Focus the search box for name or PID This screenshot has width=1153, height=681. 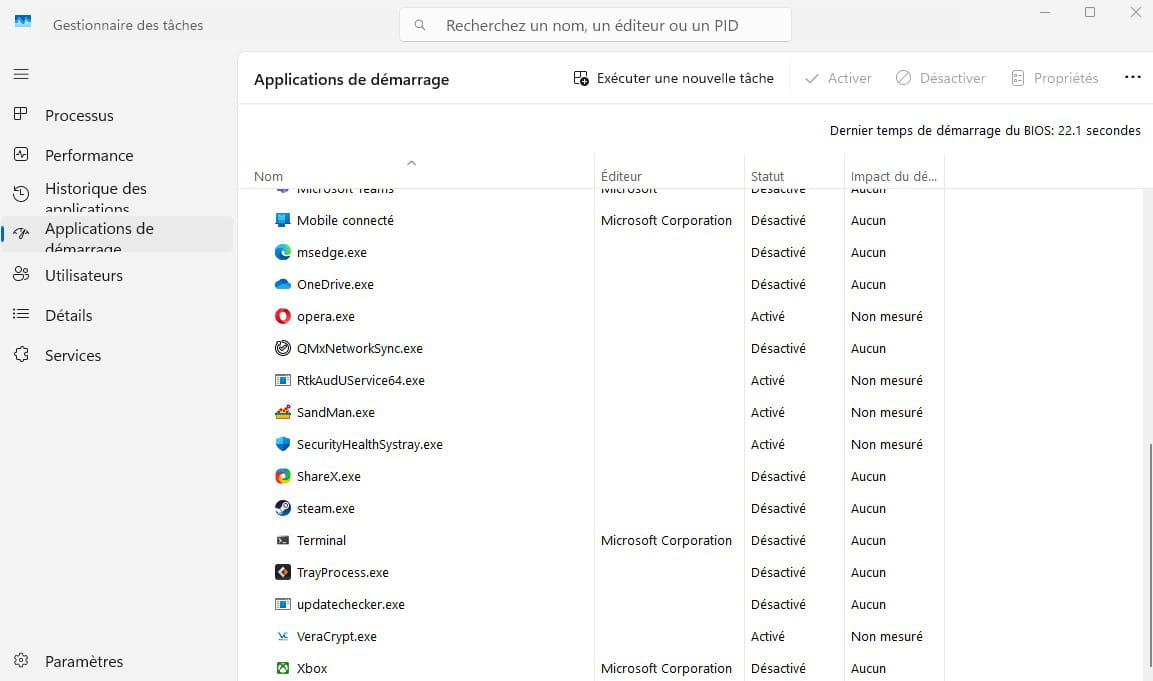[595, 25]
